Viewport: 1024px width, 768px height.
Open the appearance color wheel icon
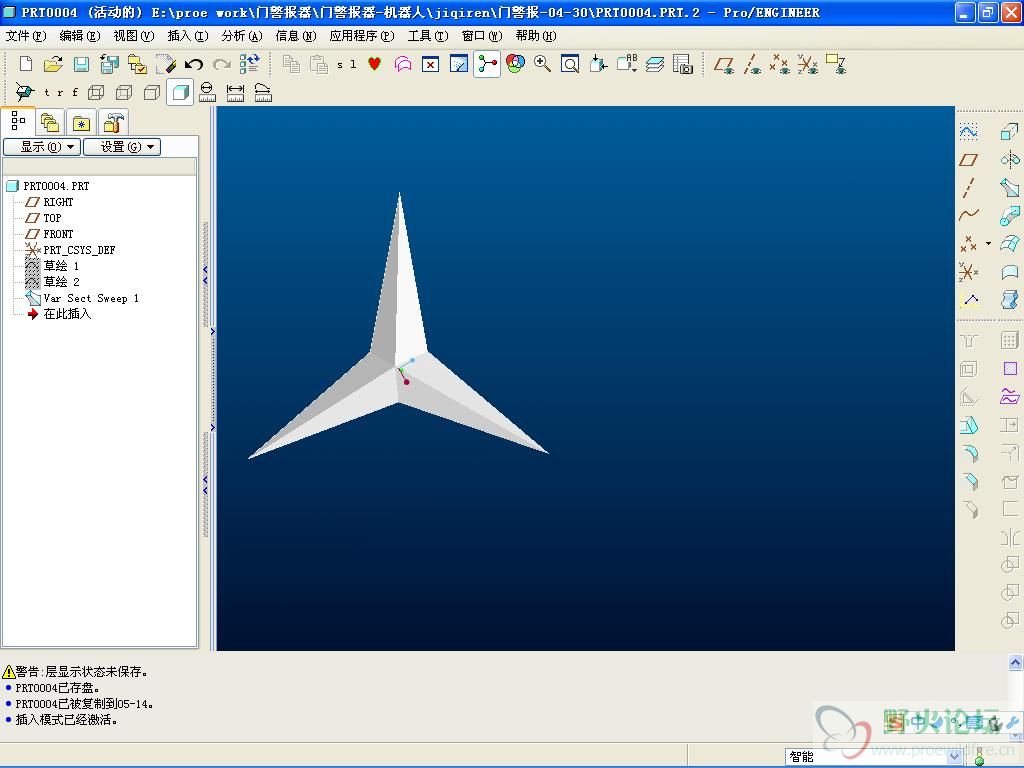[x=515, y=64]
